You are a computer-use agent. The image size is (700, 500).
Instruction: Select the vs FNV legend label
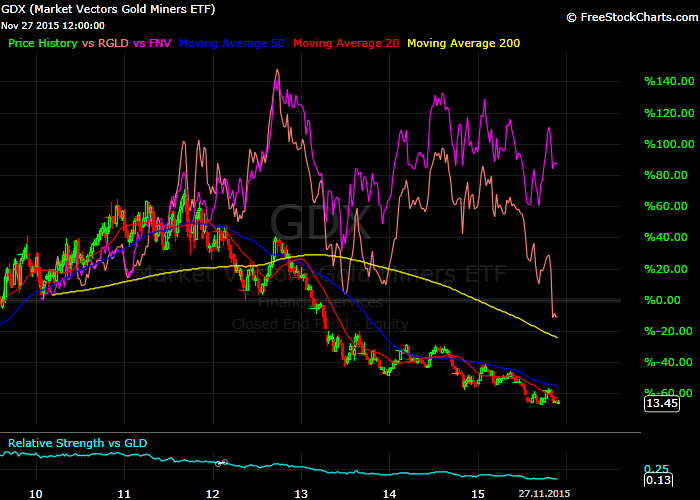pos(152,43)
